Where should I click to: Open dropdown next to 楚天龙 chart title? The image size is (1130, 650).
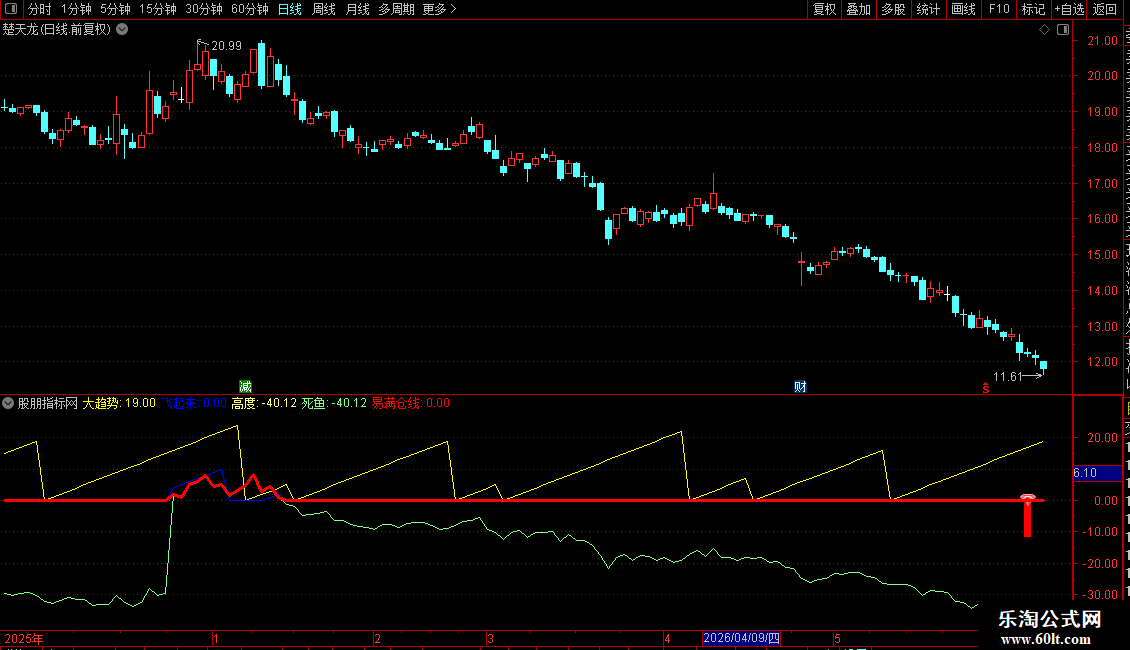123,30
